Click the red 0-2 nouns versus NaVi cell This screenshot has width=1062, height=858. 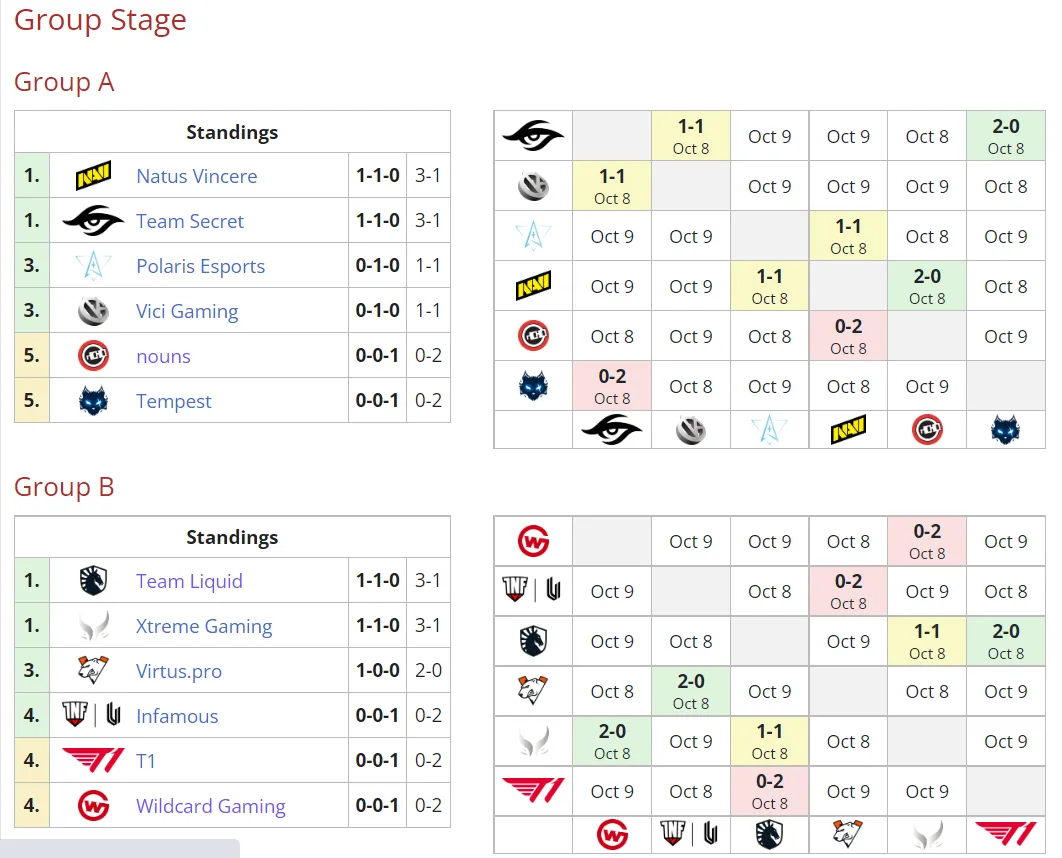848,336
